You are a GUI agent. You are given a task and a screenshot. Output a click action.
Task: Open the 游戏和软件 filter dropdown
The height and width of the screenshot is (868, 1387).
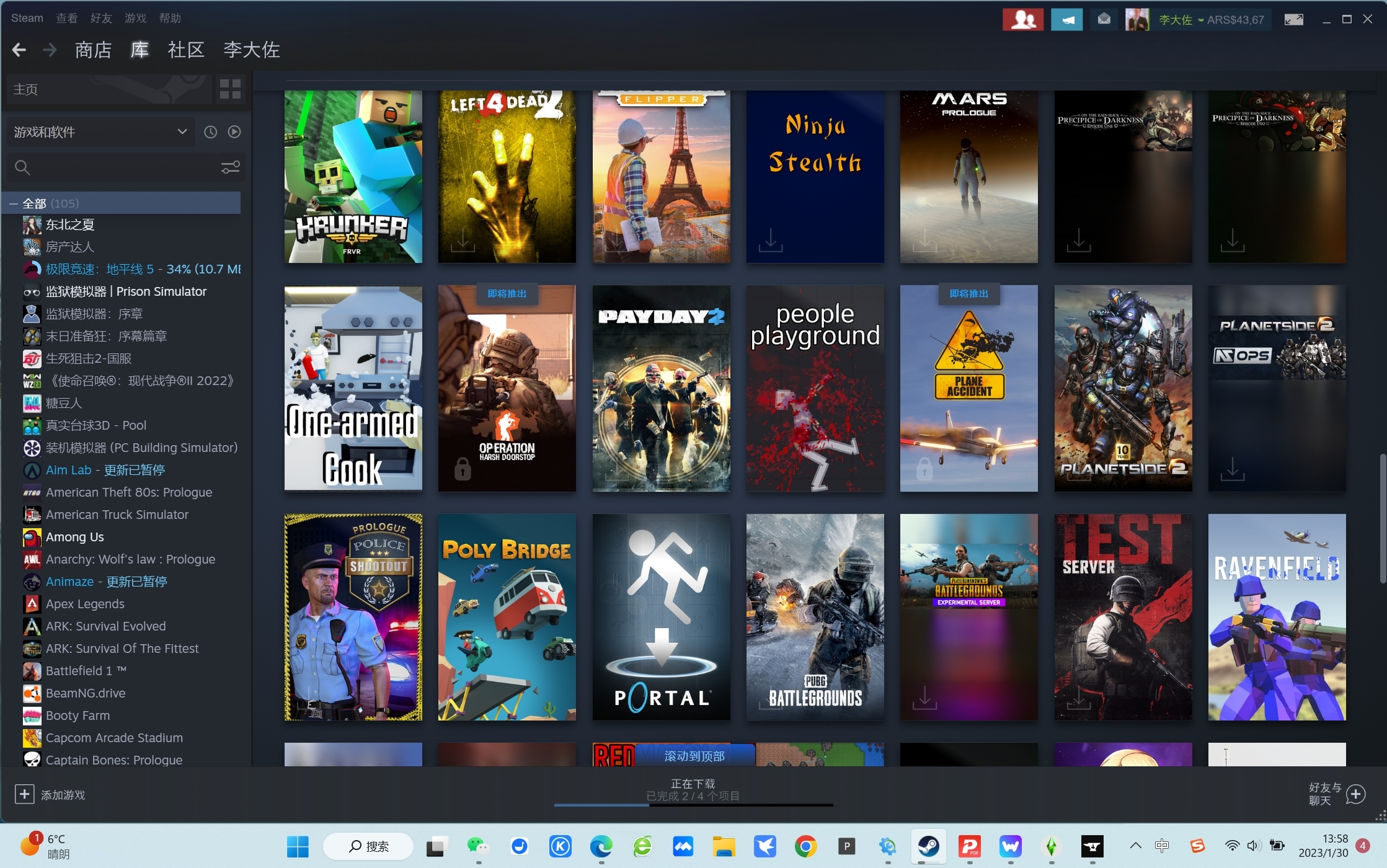pyautogui.click(x=100, y=132)
